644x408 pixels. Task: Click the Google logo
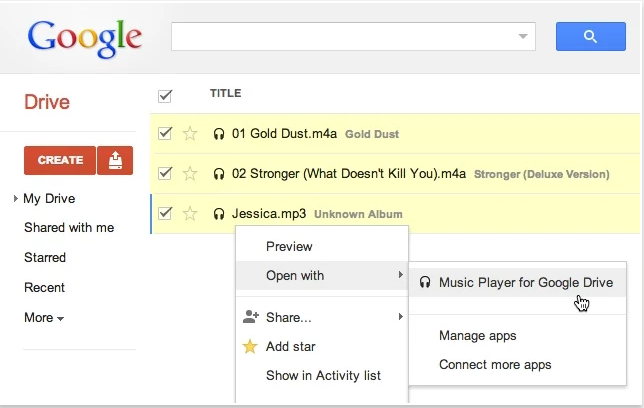tap(85, 38)
